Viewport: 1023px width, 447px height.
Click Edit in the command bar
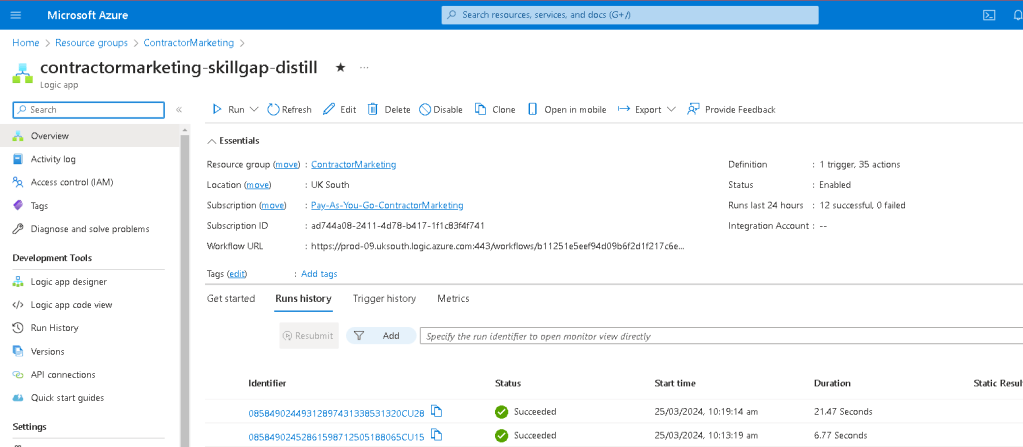tap(340, 110)
